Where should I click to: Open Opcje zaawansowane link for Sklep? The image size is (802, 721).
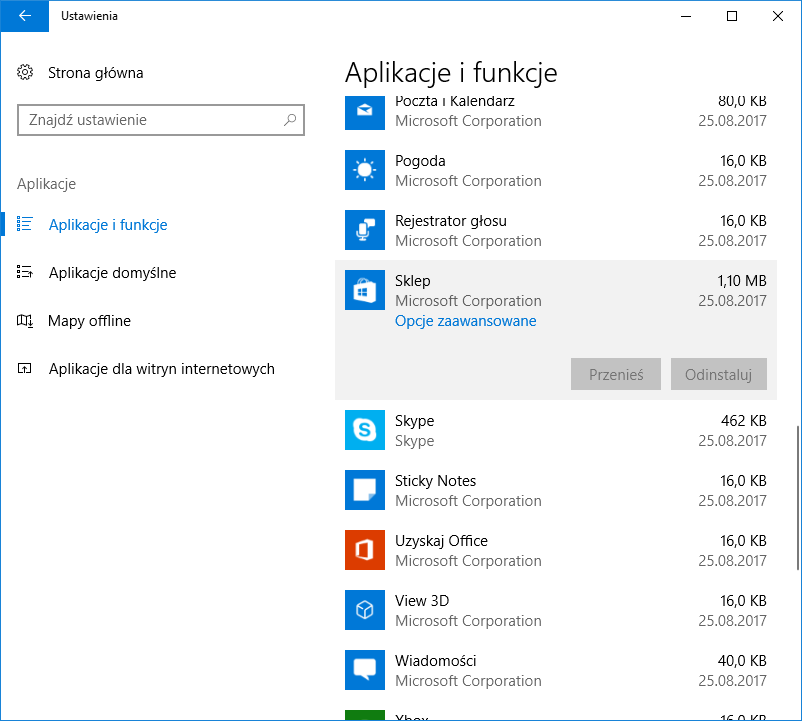point(466,321)
